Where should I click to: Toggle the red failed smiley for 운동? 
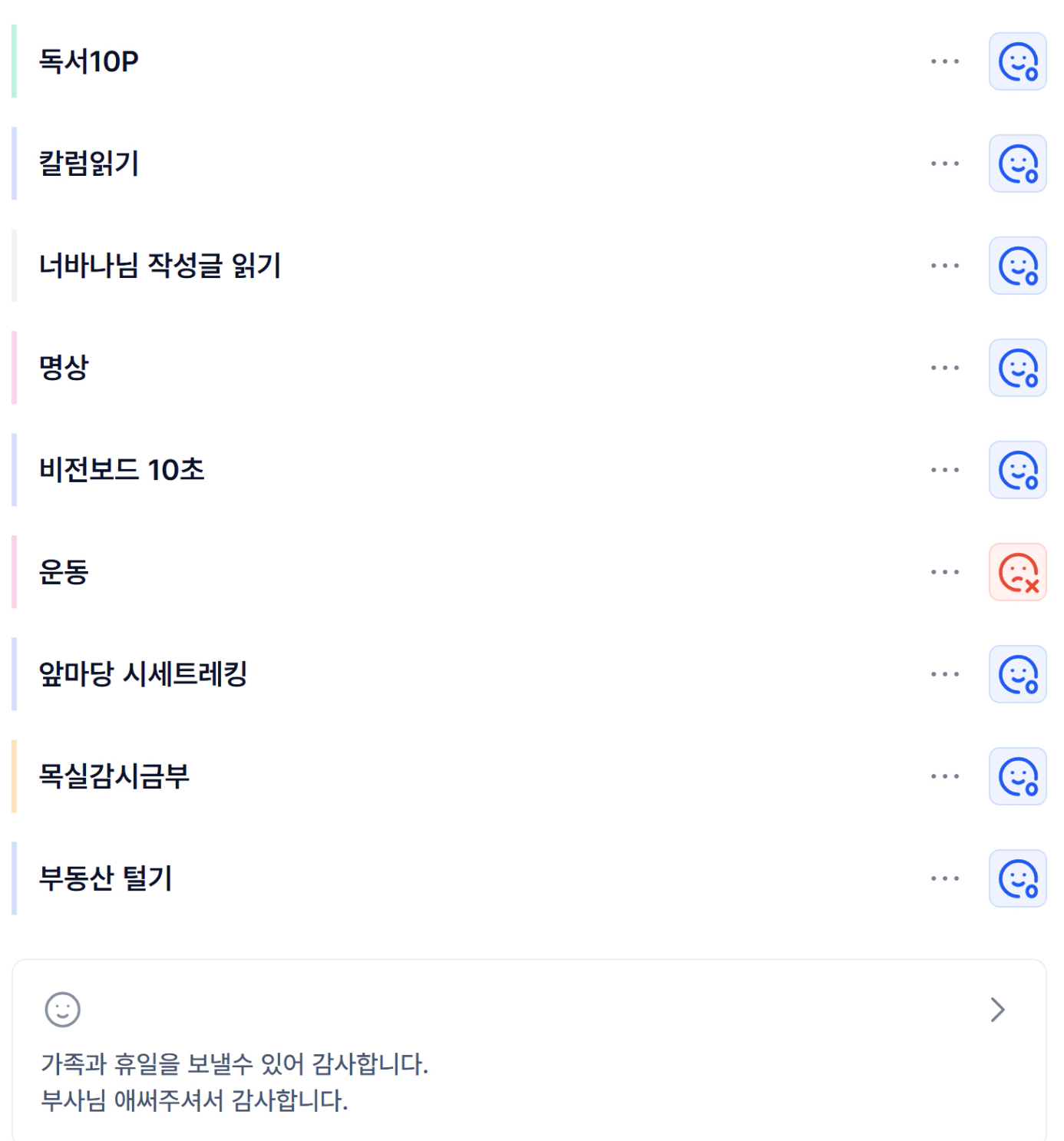[x=1017, y=572]
